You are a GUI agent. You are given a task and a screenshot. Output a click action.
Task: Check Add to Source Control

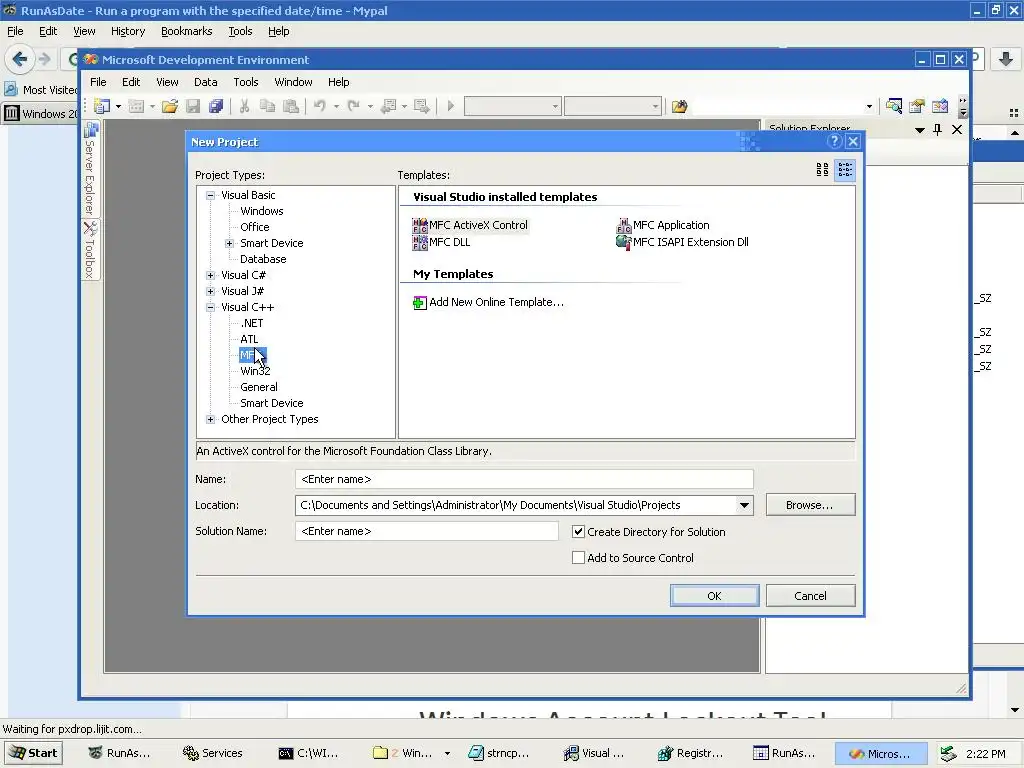point(578,558)
